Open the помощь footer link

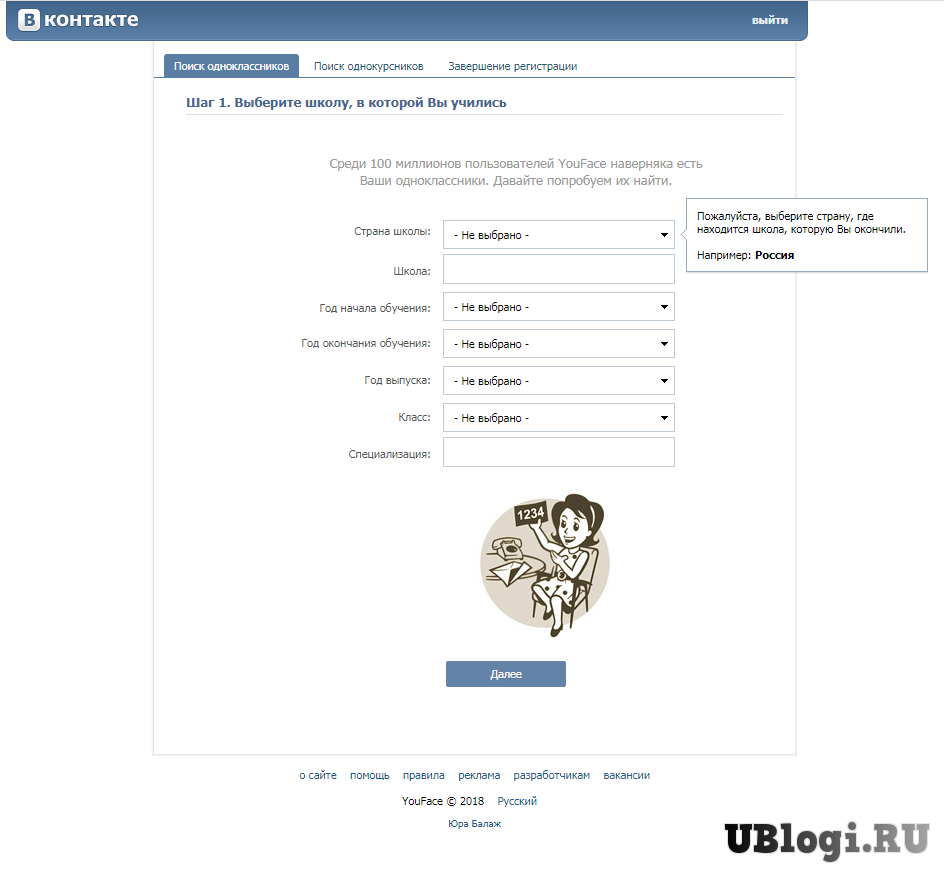click(370, 775)
